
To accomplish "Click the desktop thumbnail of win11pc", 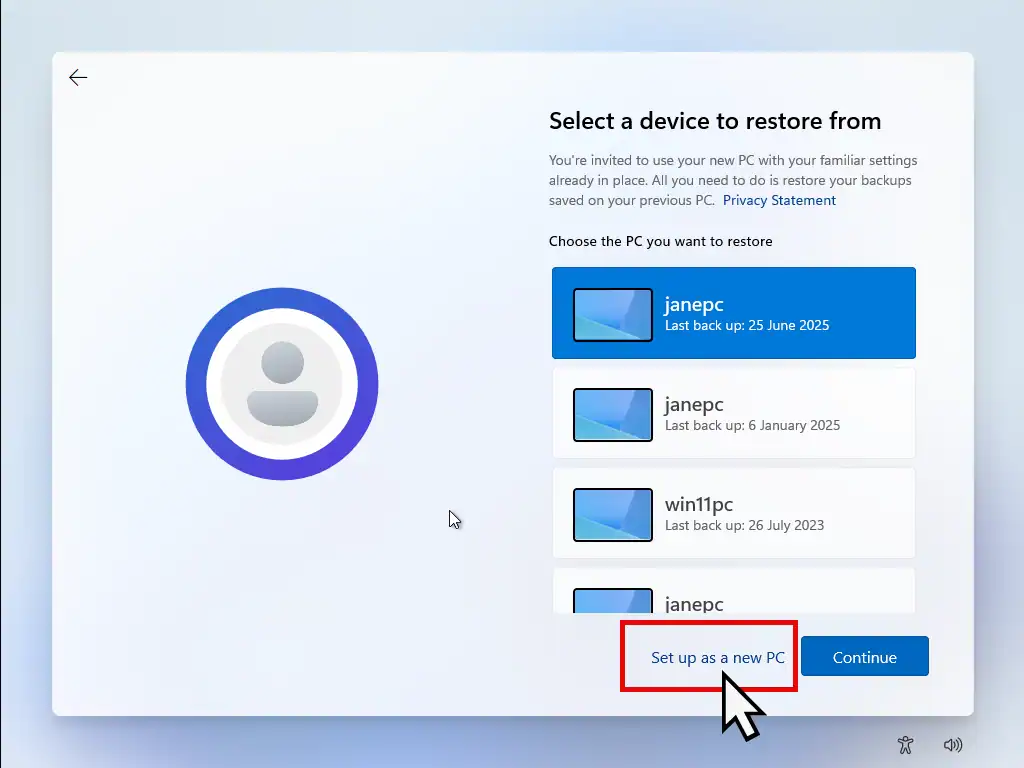I will (x=613, y=514).
